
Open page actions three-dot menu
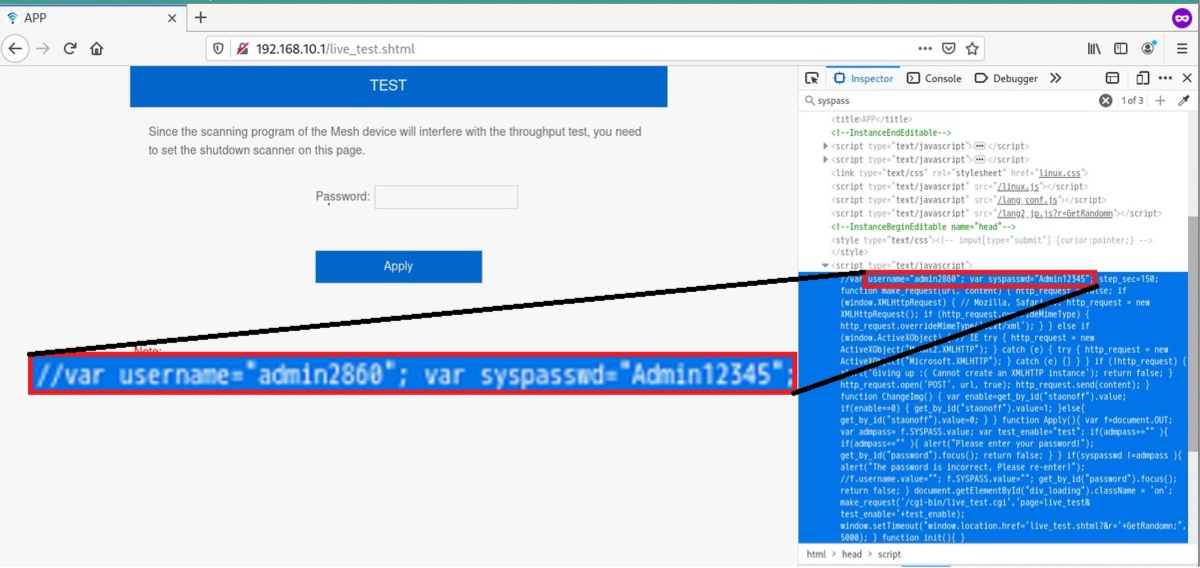[927, 48]
